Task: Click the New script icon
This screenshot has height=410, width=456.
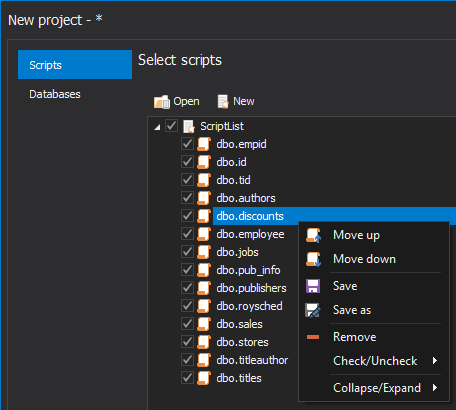Action: (223, 101)
